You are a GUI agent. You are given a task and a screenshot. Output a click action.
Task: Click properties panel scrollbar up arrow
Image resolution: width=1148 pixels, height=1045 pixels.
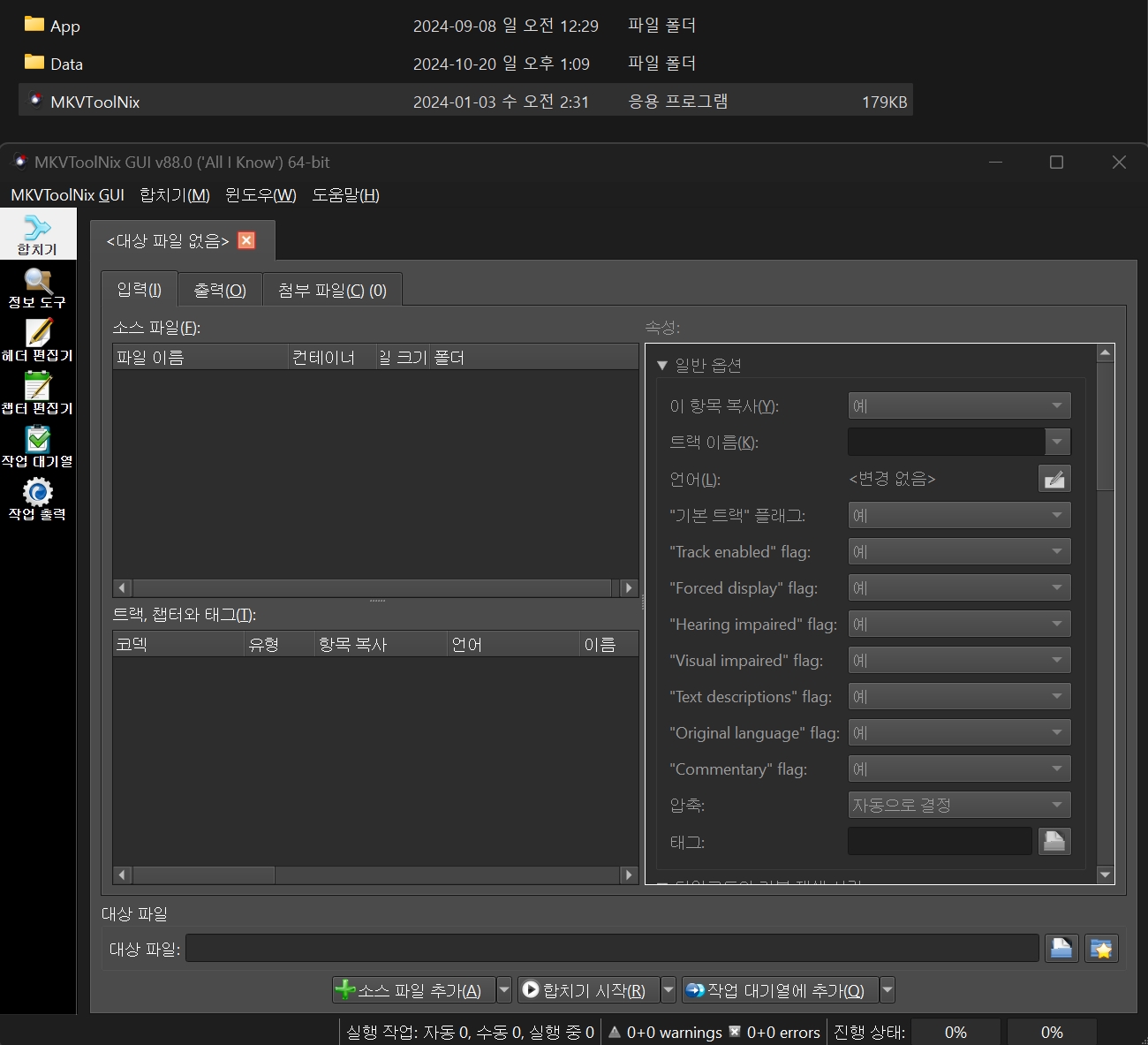1106,352
